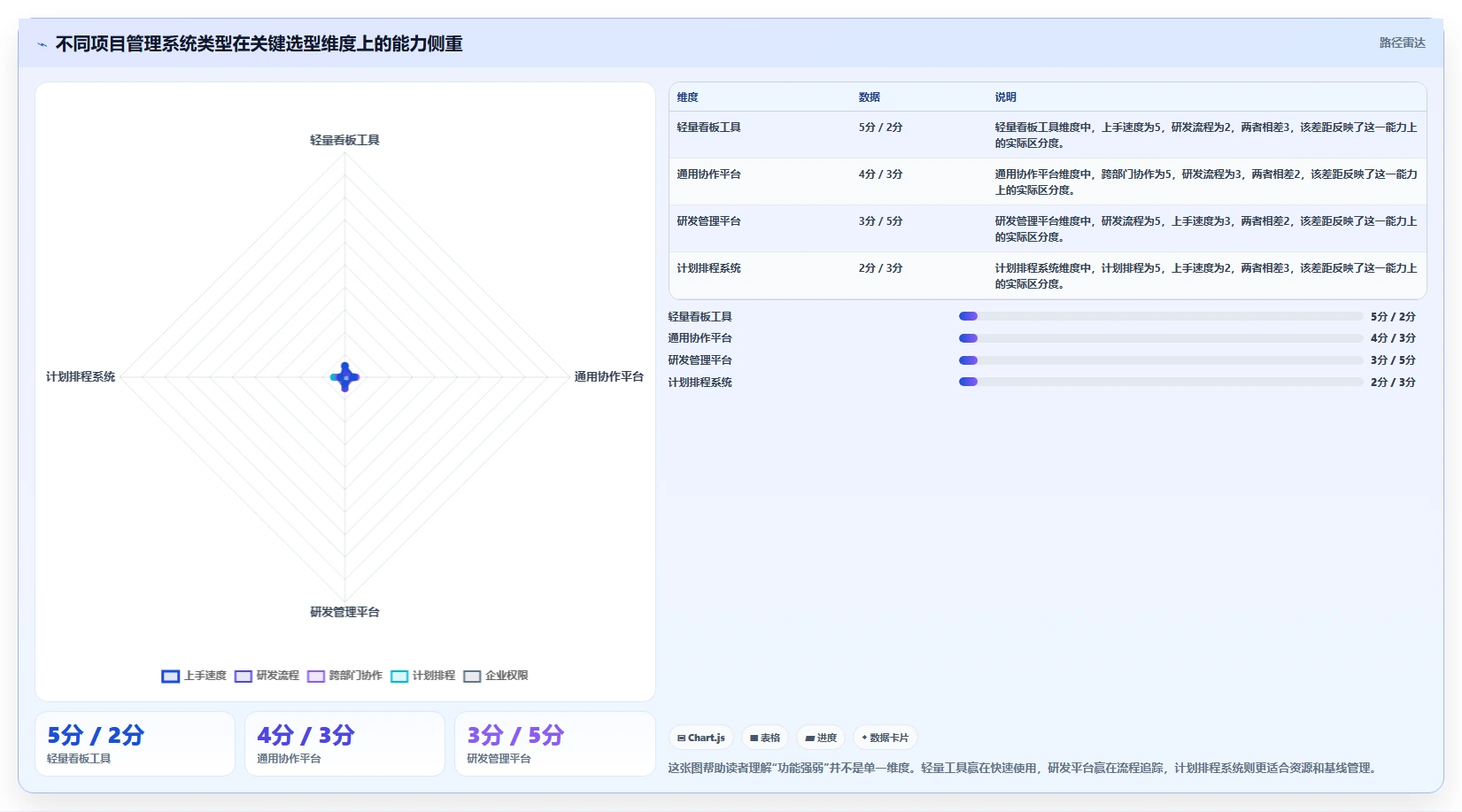
Task: Click the 研发管理平台 progress bar
Action: click(1161, 360)
